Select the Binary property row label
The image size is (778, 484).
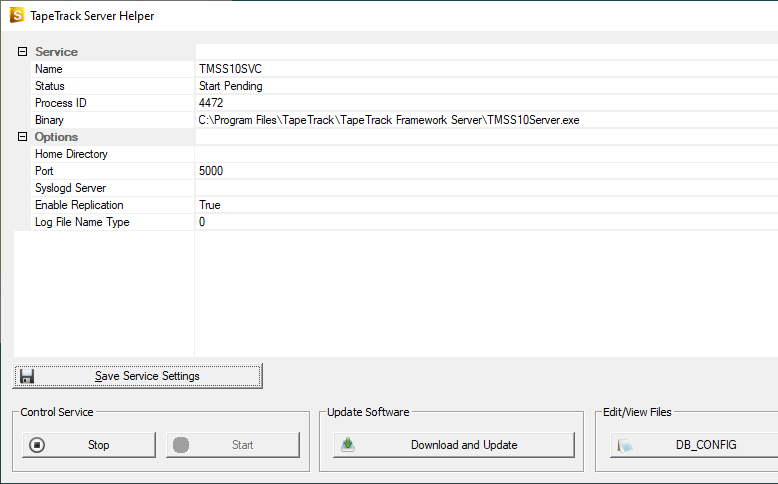point(49,120)
